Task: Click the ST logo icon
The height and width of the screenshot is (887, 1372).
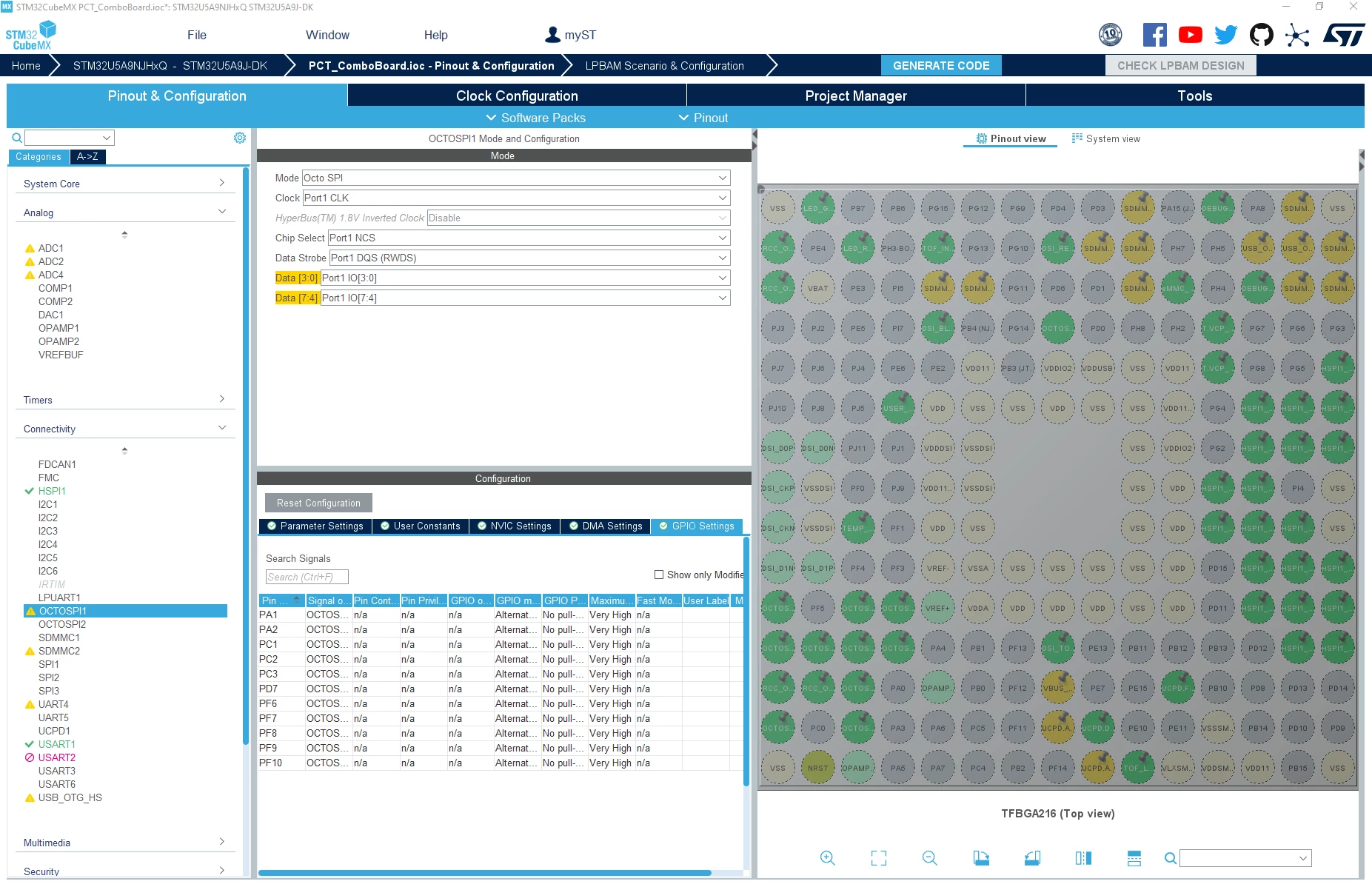Action: pyautogui.click(x=1344, y=35)
